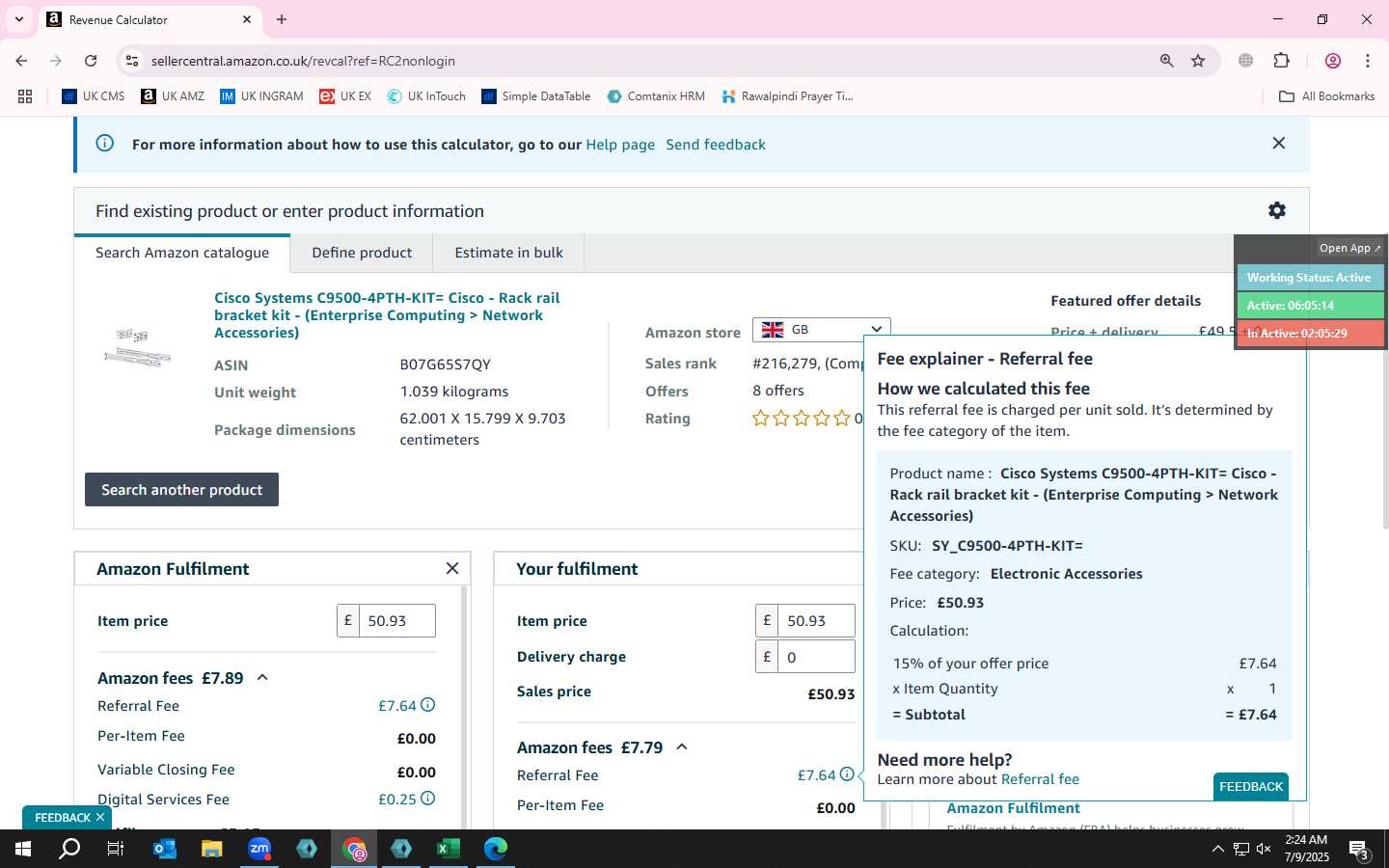Select the Search Amazon catalogue tab
Image resolution: width=1389 pixels, height=868 pixels.
pyautogui.click(x=182, y=253)
